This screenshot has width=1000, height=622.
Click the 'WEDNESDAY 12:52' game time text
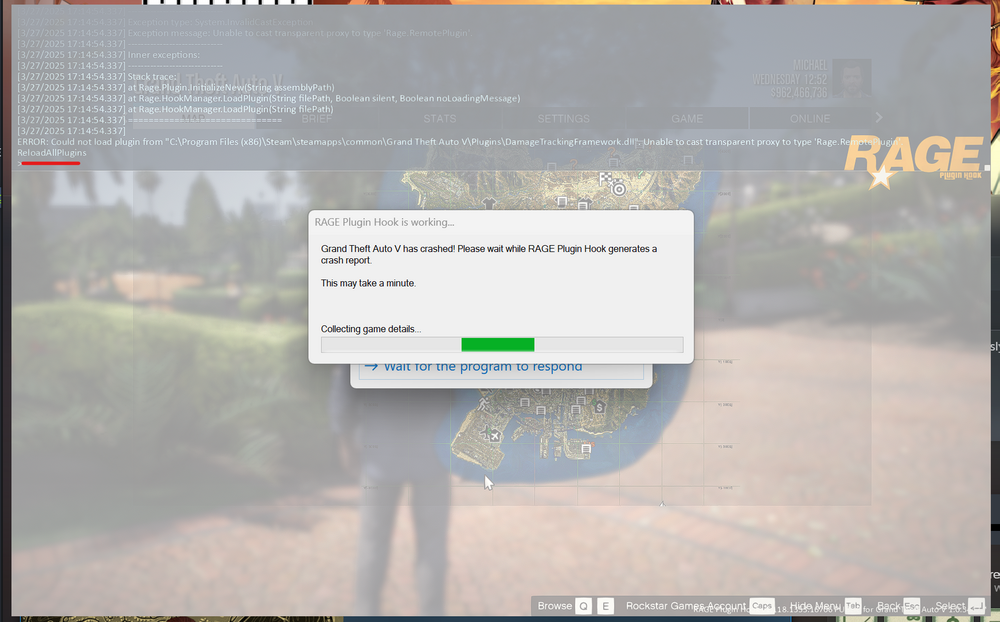tap(790, 80)
